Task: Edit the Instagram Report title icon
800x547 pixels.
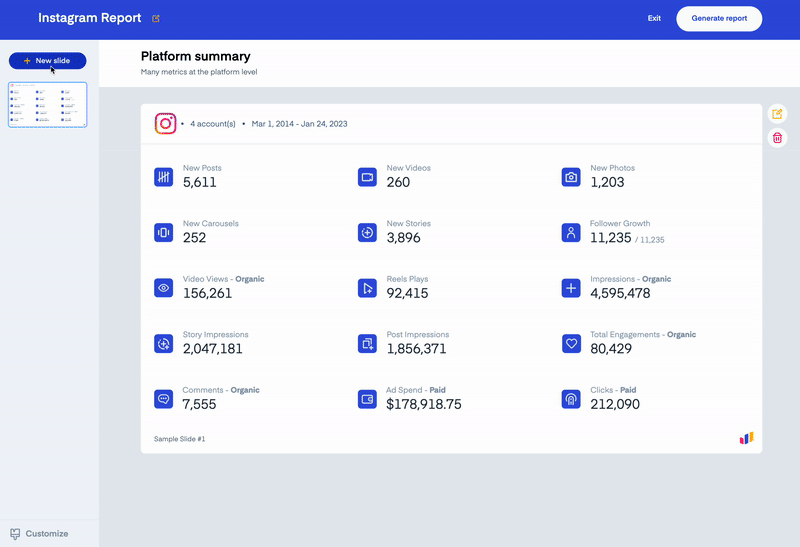Action: pos(156,18)
